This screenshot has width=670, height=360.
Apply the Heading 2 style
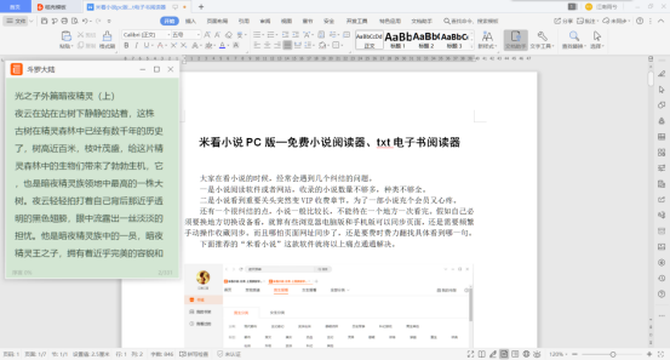(x=426, y=40)
